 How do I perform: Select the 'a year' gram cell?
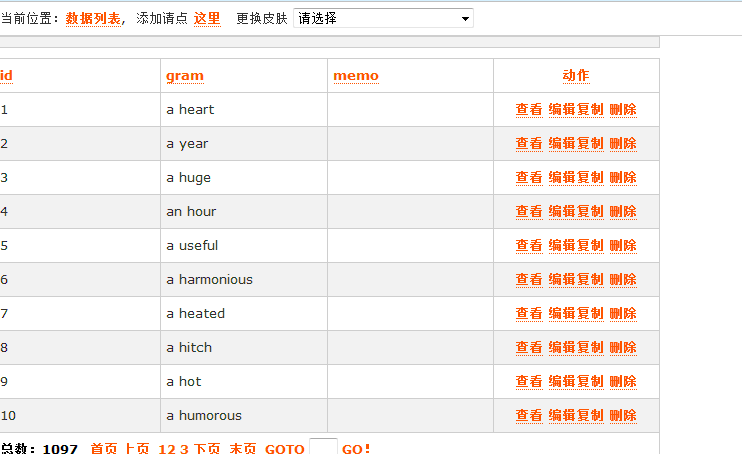(244, 143)
